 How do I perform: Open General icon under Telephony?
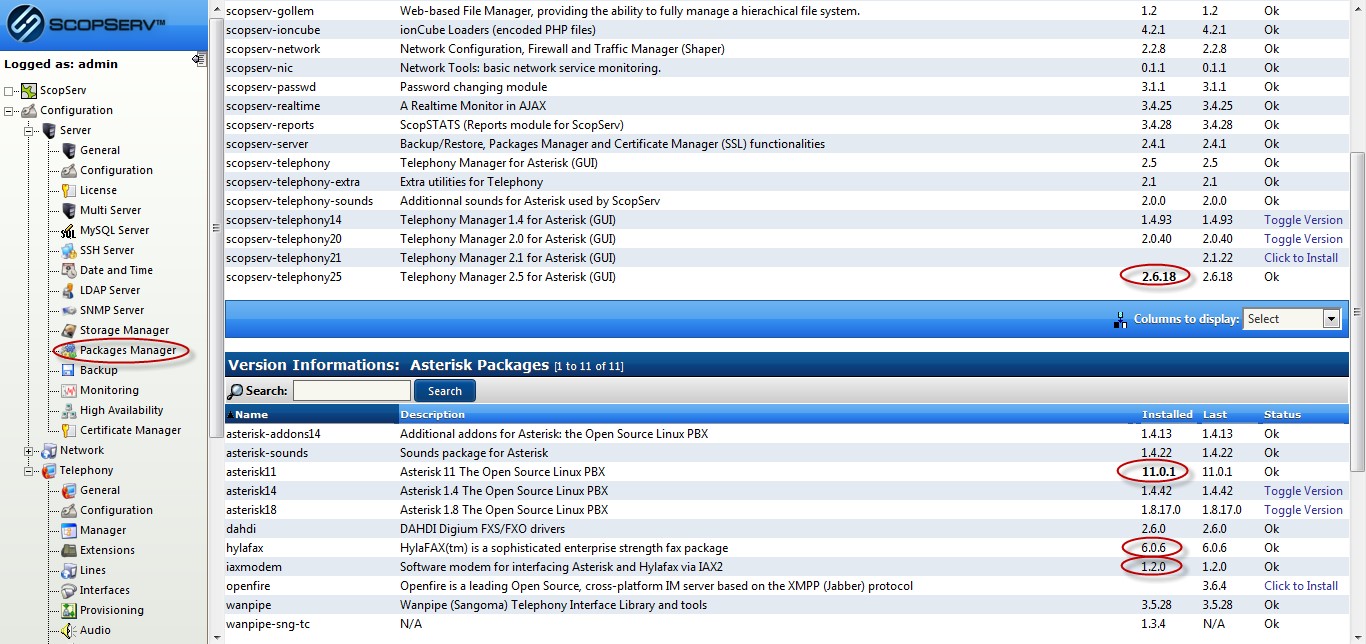[69, 491]
